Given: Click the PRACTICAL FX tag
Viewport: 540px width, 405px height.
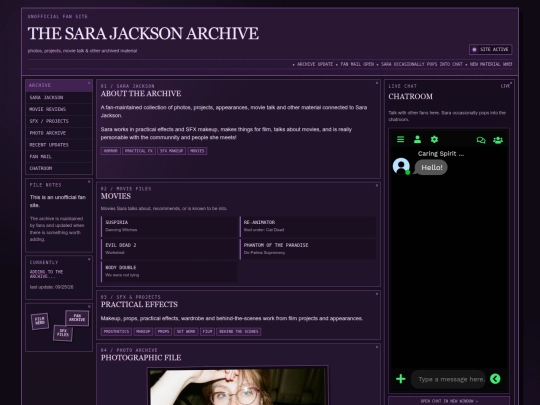Looking at the screenshot, I should [139, 151].
